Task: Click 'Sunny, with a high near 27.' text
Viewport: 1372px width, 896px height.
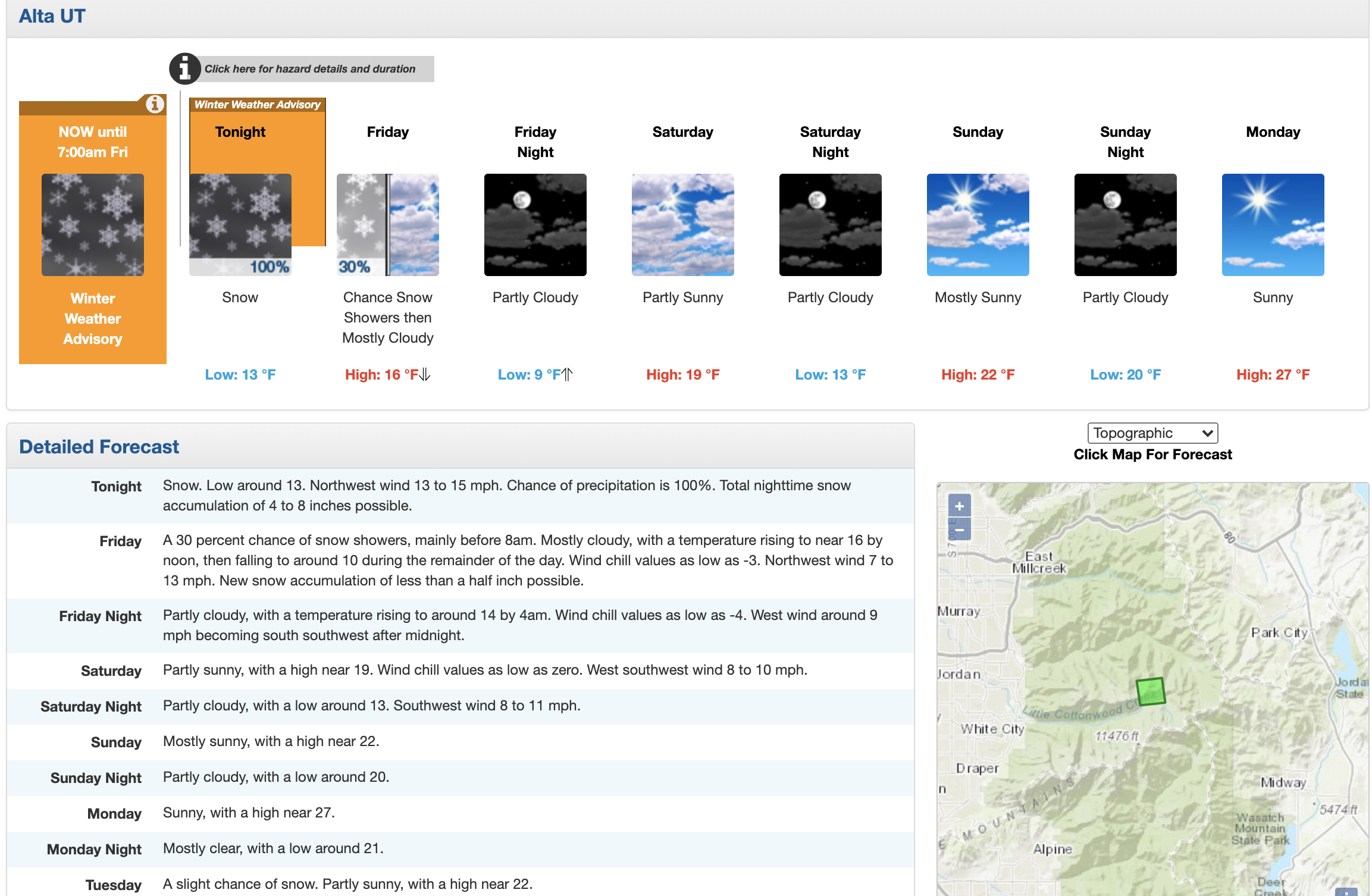Action: [249, 813]
